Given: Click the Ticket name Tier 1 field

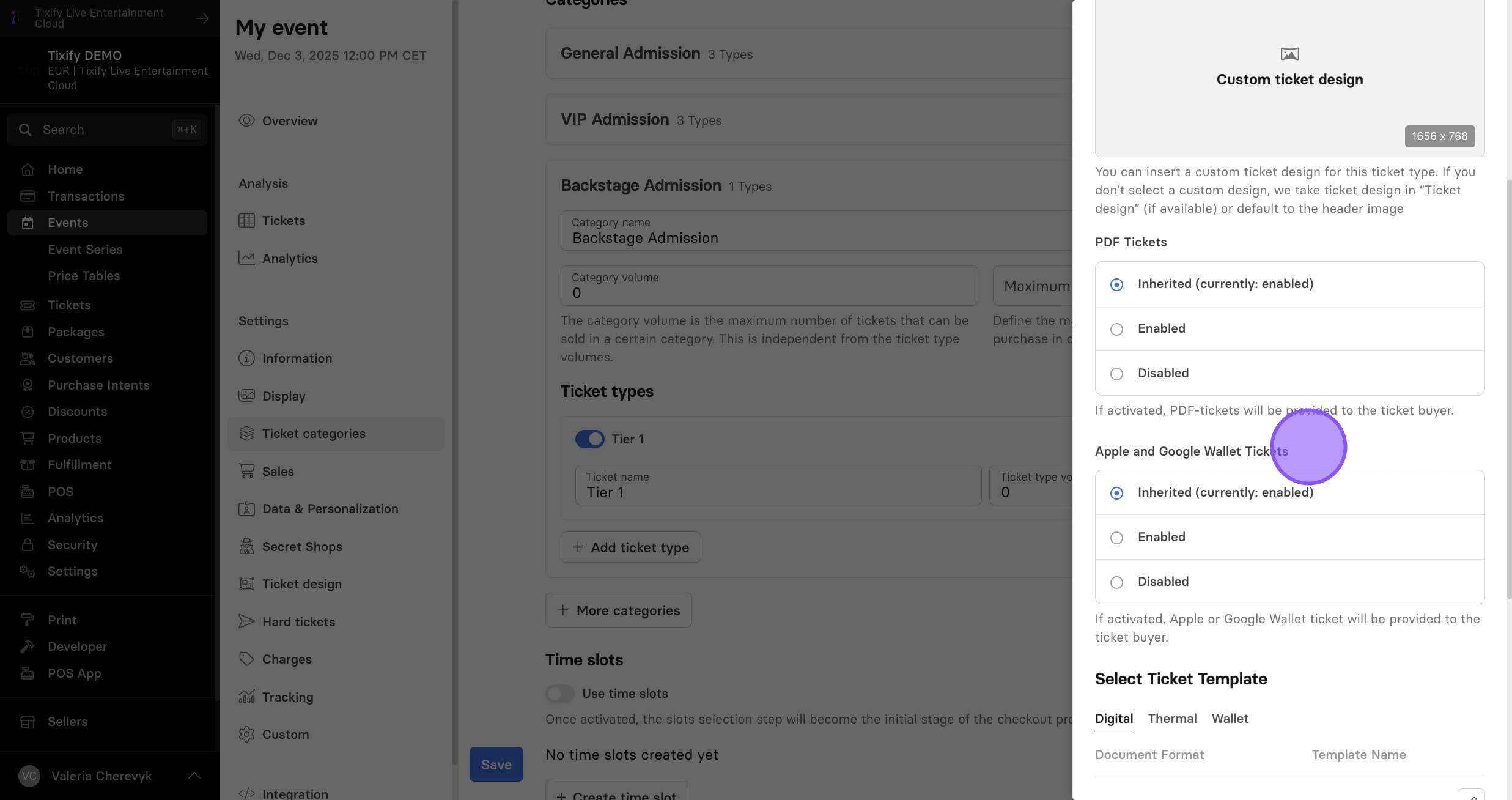Looking at the screenshot, I should click(778, 485).
